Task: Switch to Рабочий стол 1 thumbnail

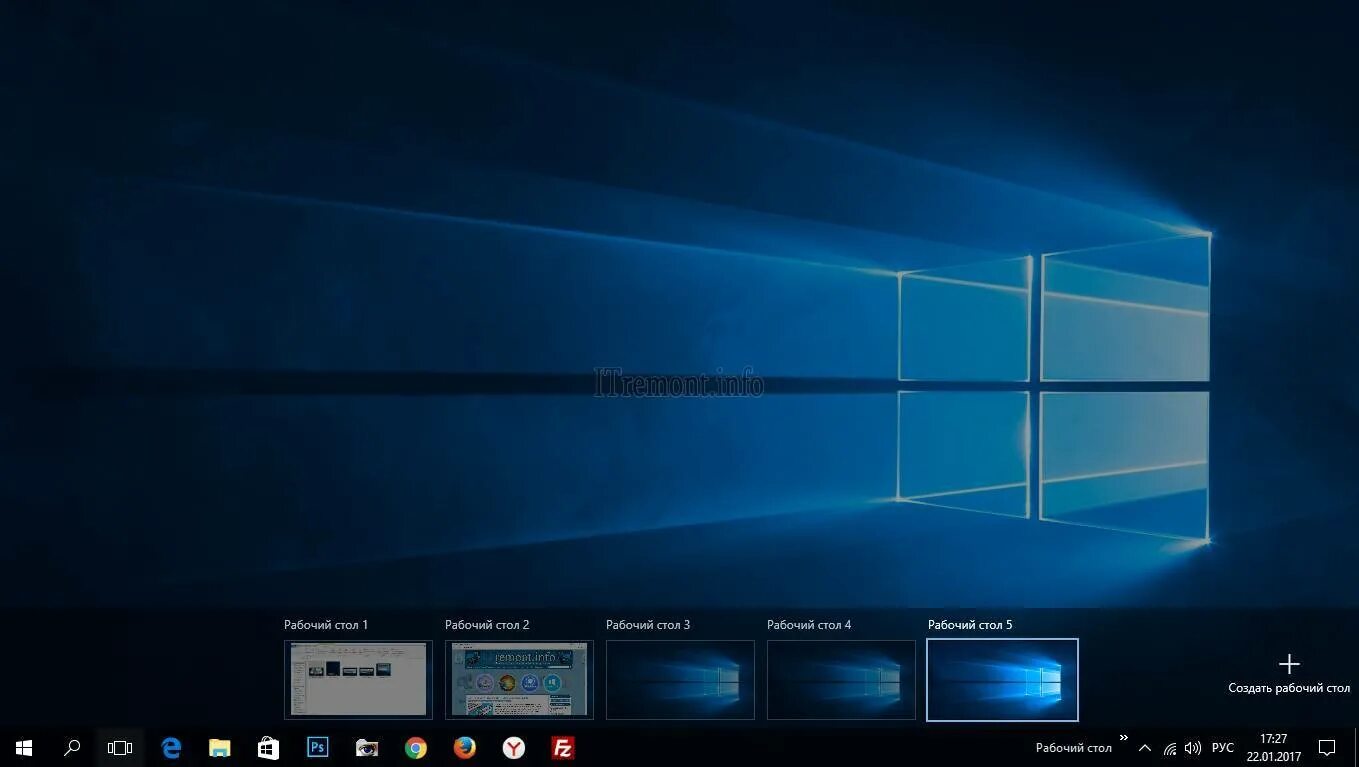Action: (x=358, y=680)
